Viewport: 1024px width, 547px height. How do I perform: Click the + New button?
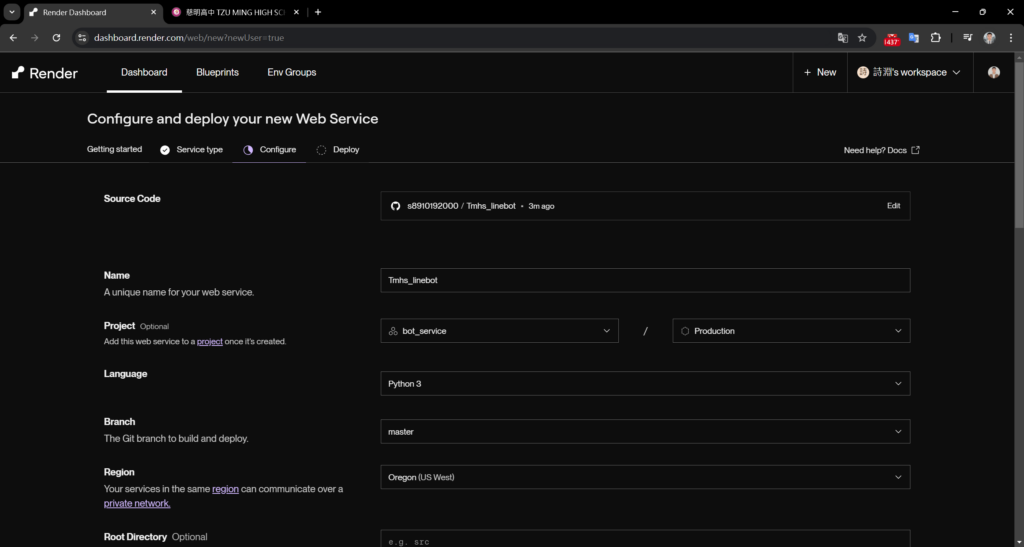pyautogui.click(x=820, y=72)
